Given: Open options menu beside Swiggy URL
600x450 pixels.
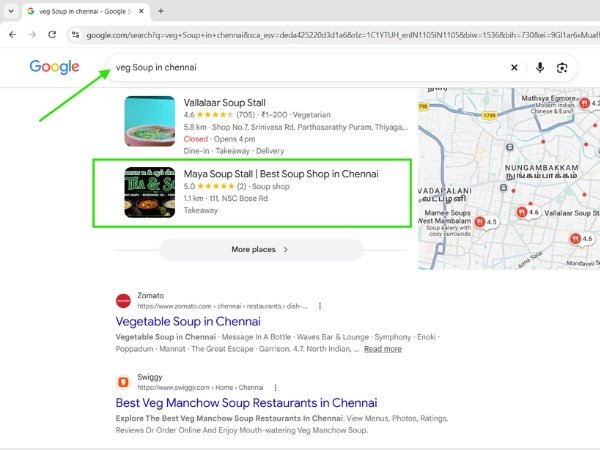Looking at the screenshot, I should click(x=276, y=388).
